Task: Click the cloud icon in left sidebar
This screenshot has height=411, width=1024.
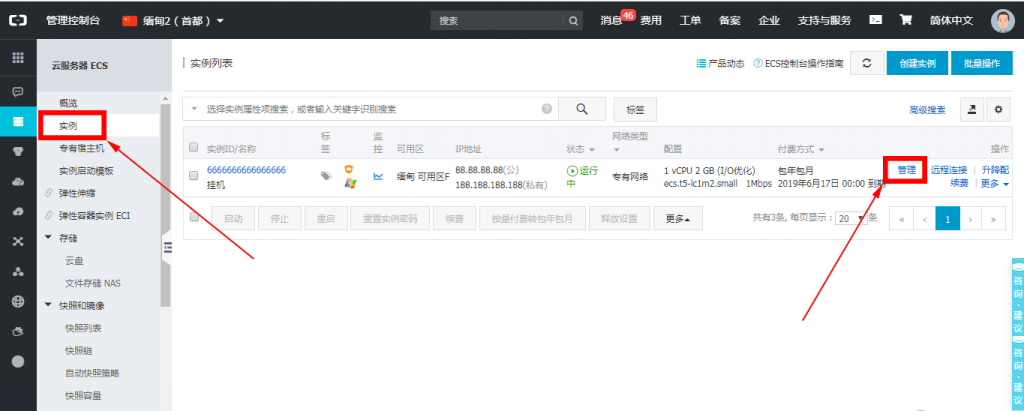Action: pyautogui.click(x=18, y=181)
